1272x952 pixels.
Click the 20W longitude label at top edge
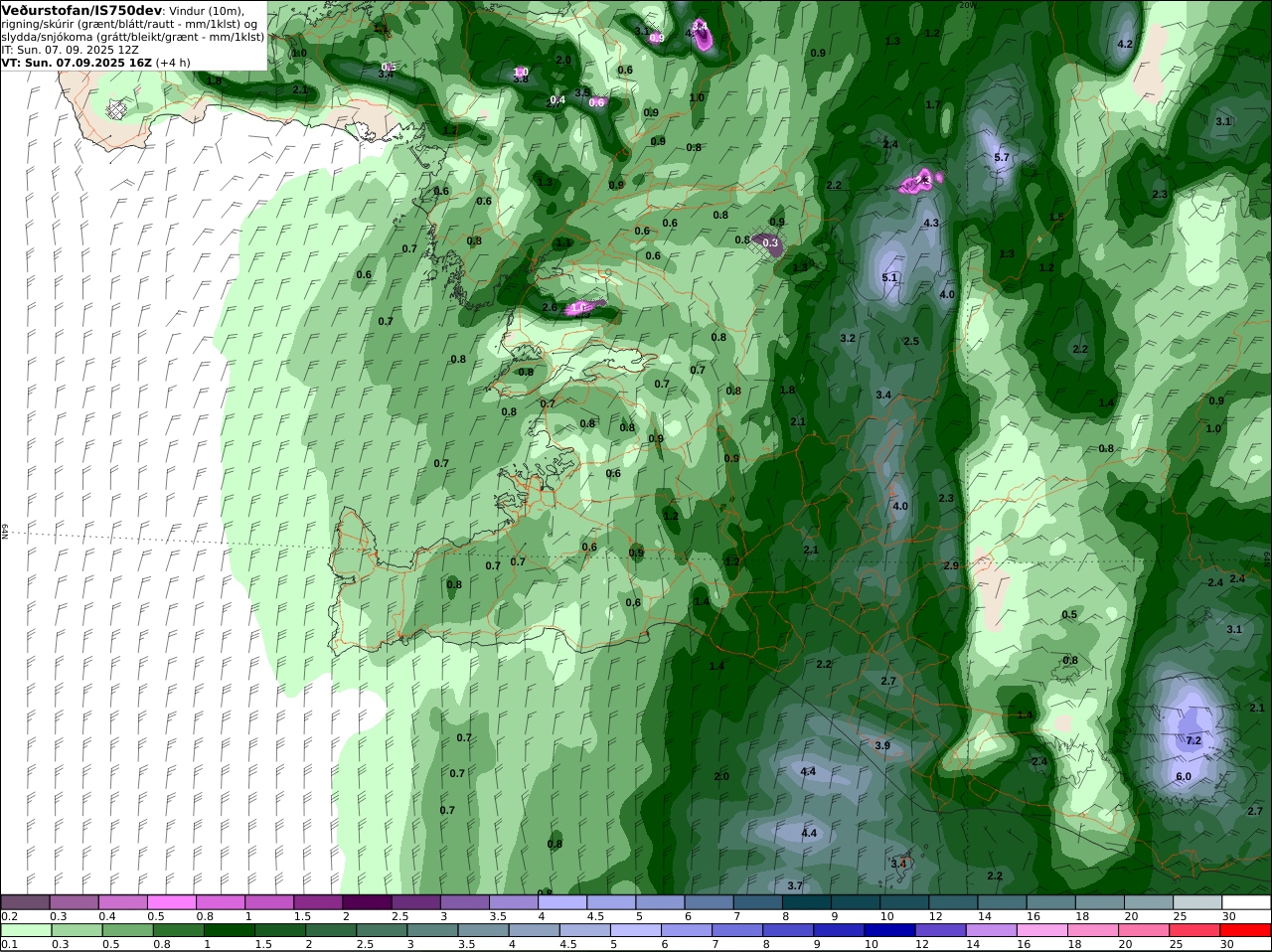click(x=967, y=5)
